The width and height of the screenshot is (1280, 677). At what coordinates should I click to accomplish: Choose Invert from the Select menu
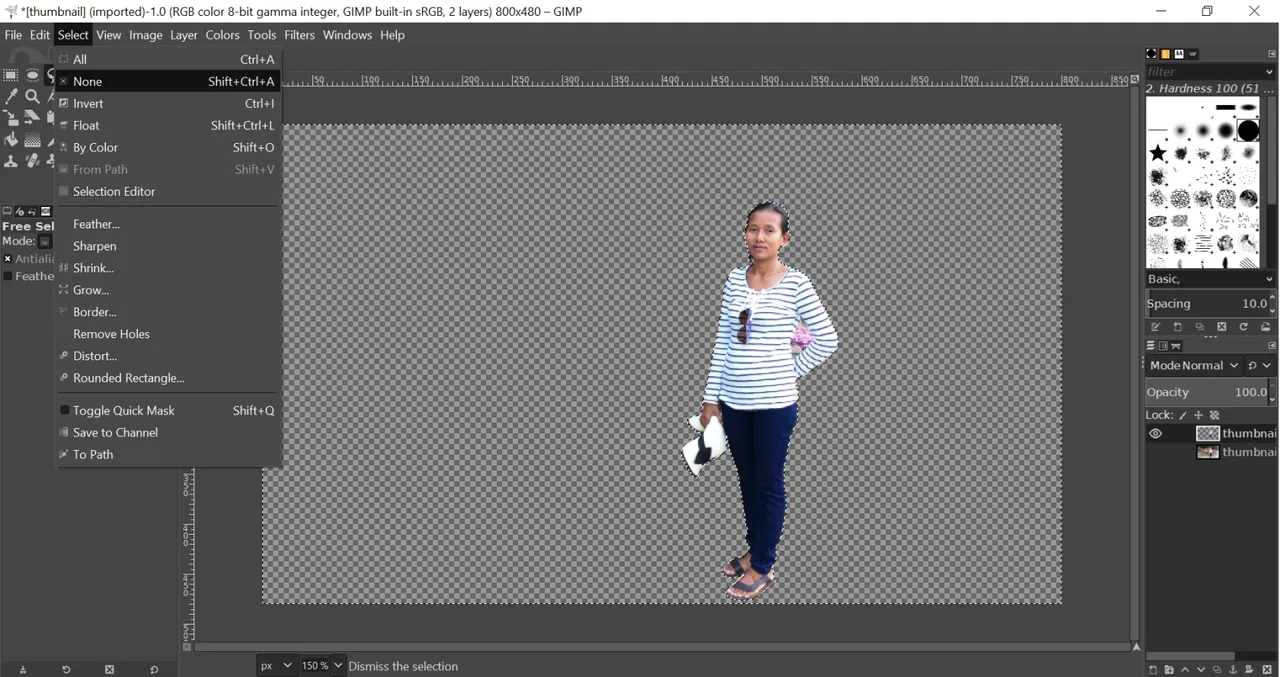tap(168, 103)
